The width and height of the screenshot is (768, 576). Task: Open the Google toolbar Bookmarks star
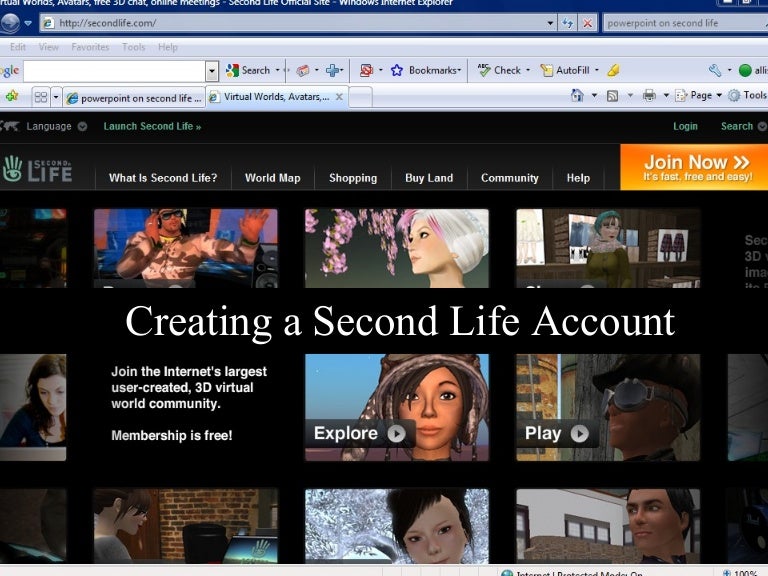[397, 71]
